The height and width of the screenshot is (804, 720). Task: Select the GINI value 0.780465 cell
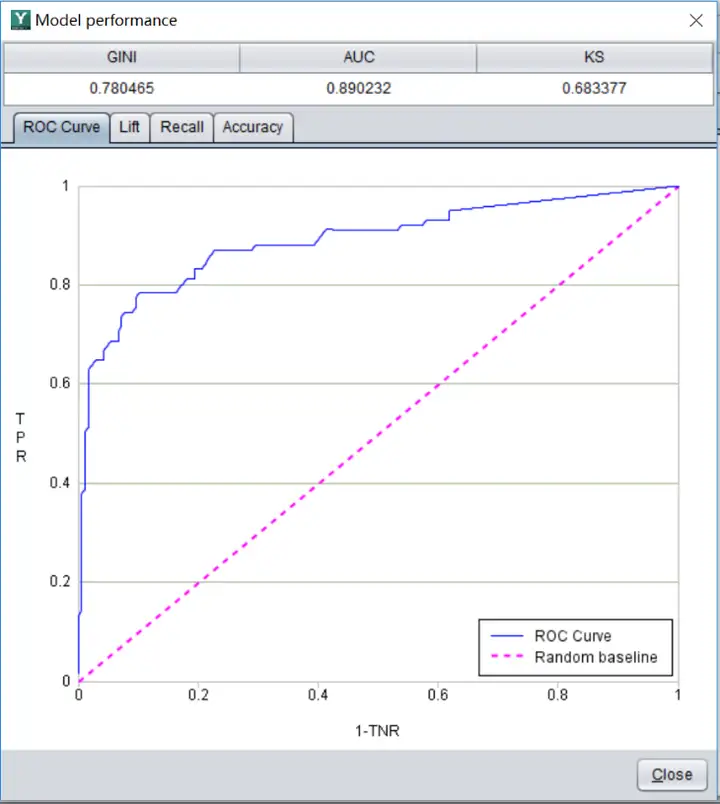[x=122, y=89]
